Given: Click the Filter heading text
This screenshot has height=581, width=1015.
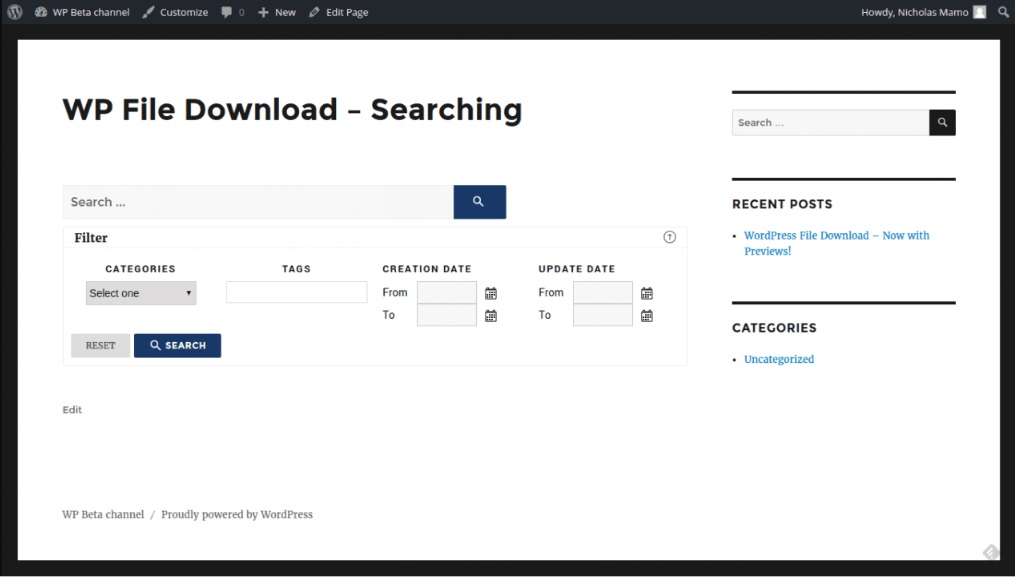Looking at the screenshot, I should 91,237.
